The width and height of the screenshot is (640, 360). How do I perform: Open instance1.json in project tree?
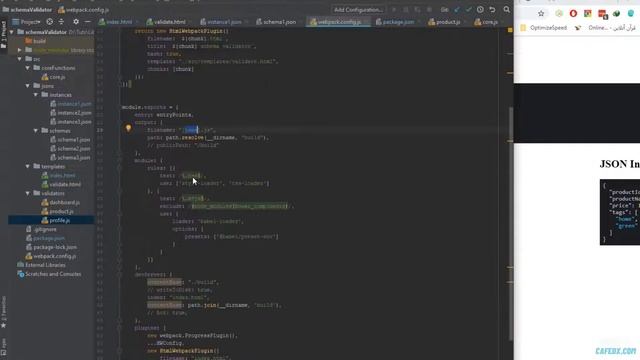[70, 104]
